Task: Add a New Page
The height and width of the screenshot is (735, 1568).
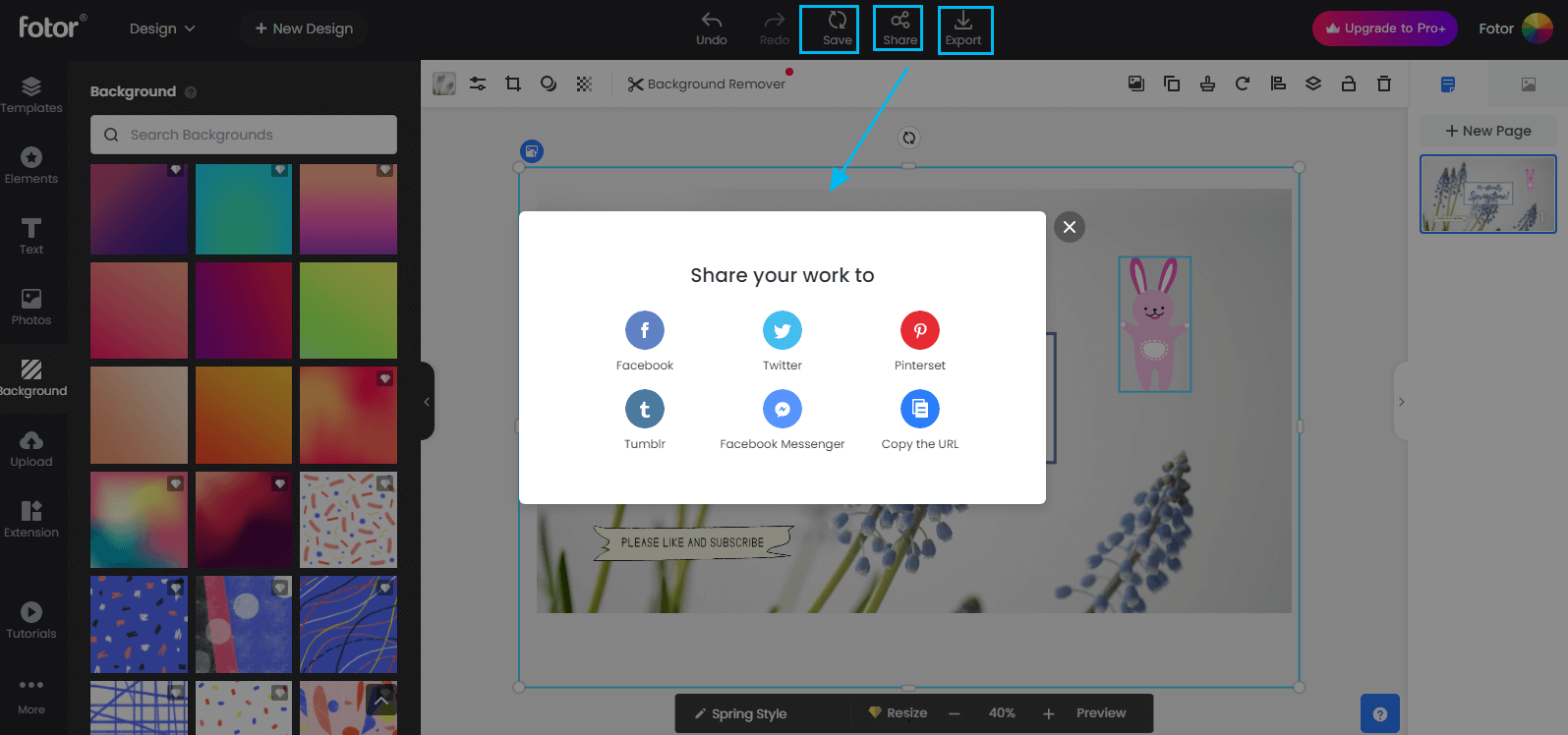Action: 1488,131
